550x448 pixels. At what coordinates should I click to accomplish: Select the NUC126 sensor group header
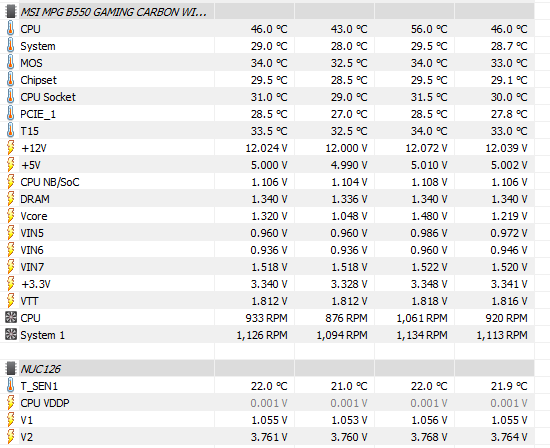(x=40, y=369)
